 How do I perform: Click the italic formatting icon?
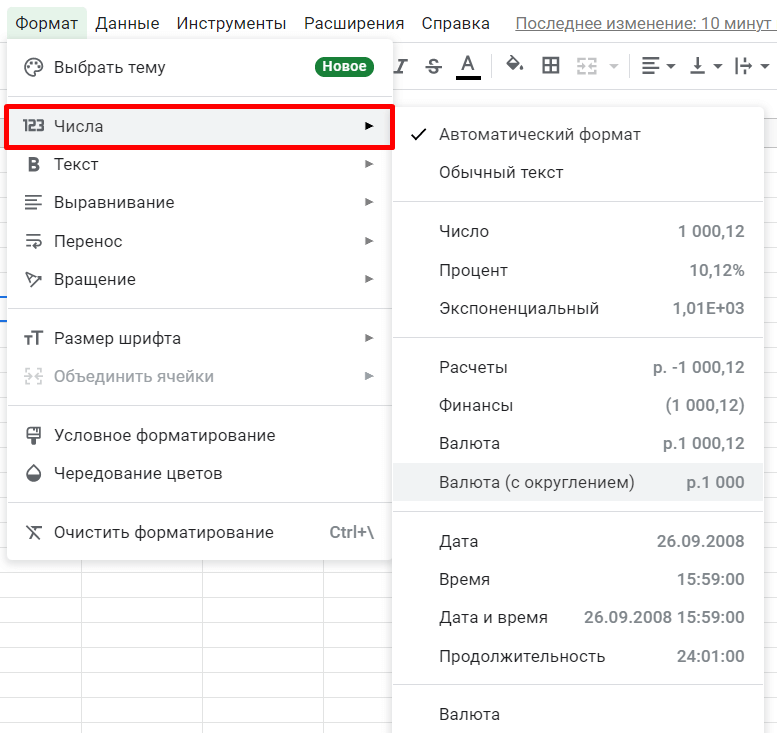[x=401, y=66]
